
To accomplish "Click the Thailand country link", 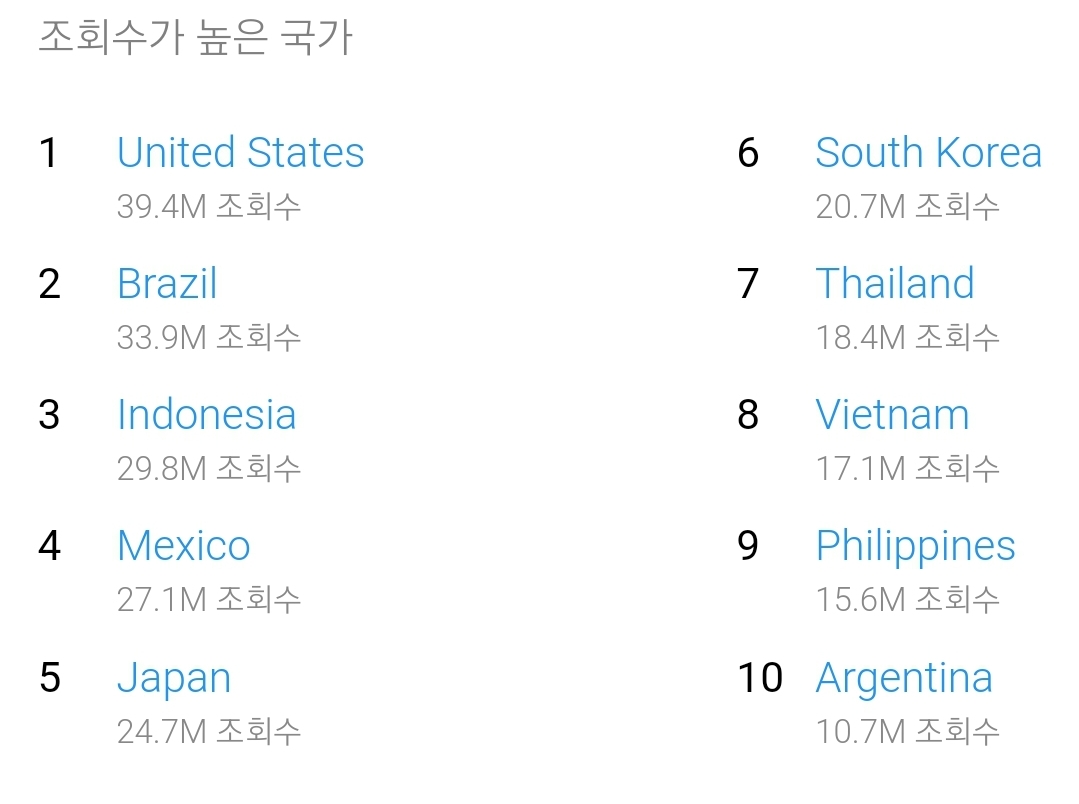I will click(894, 284).
